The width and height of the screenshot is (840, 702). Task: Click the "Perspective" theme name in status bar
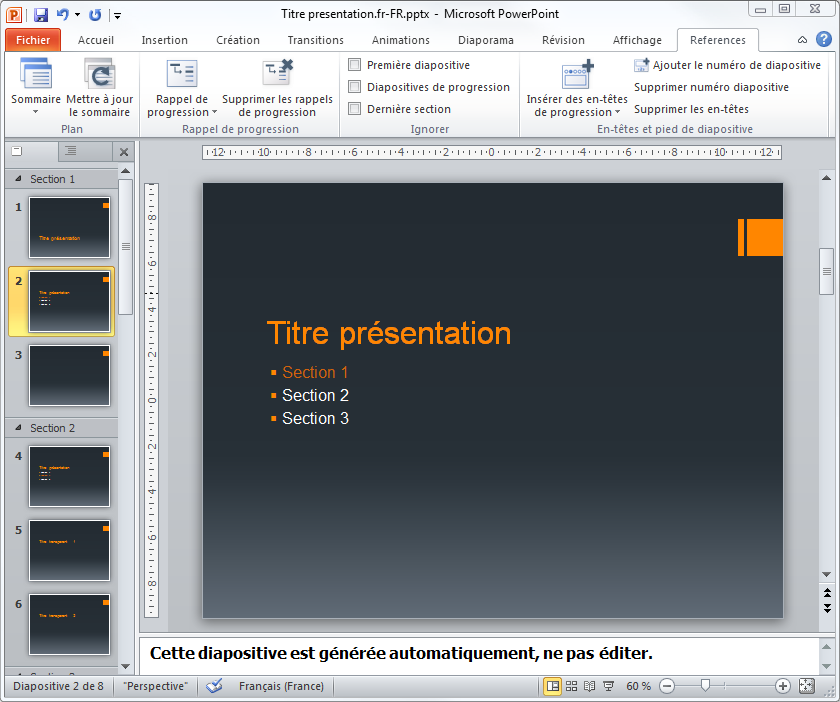click(155, 686)
